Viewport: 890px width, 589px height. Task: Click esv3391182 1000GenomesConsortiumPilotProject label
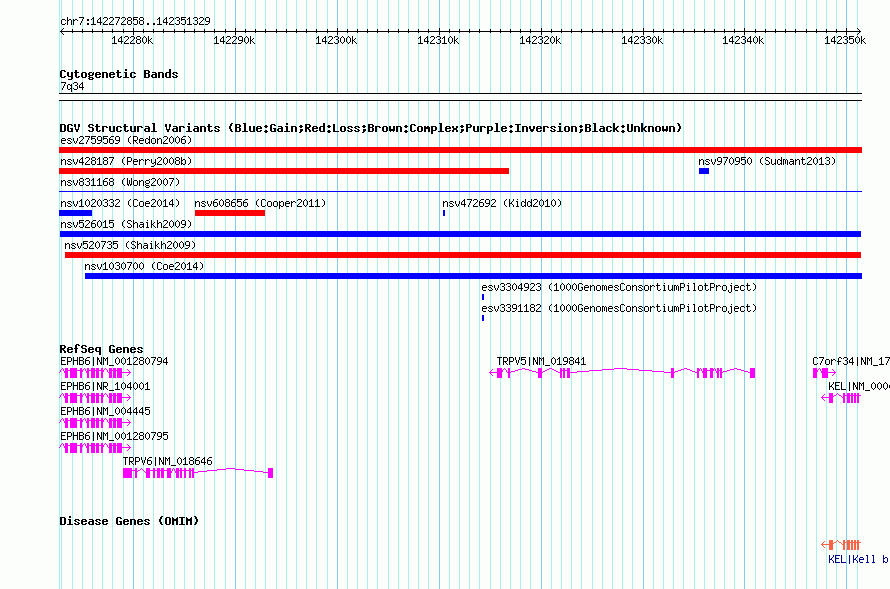(x=619, y=308)
